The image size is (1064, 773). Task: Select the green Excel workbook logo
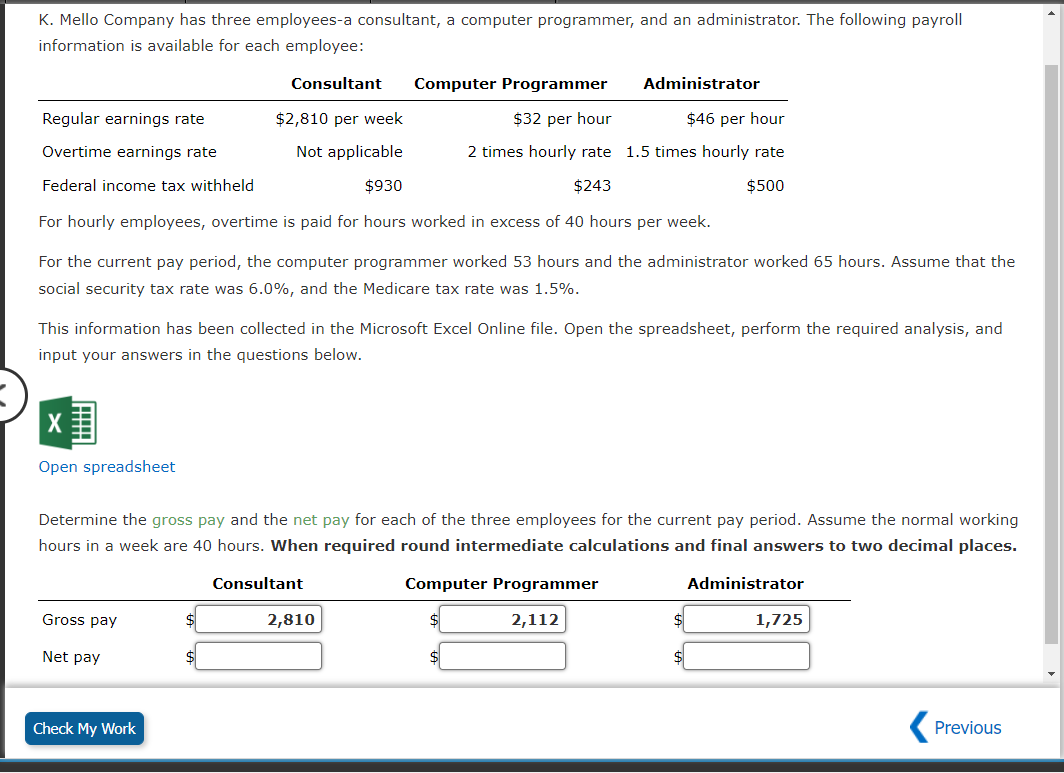click(x=68, y=422)
